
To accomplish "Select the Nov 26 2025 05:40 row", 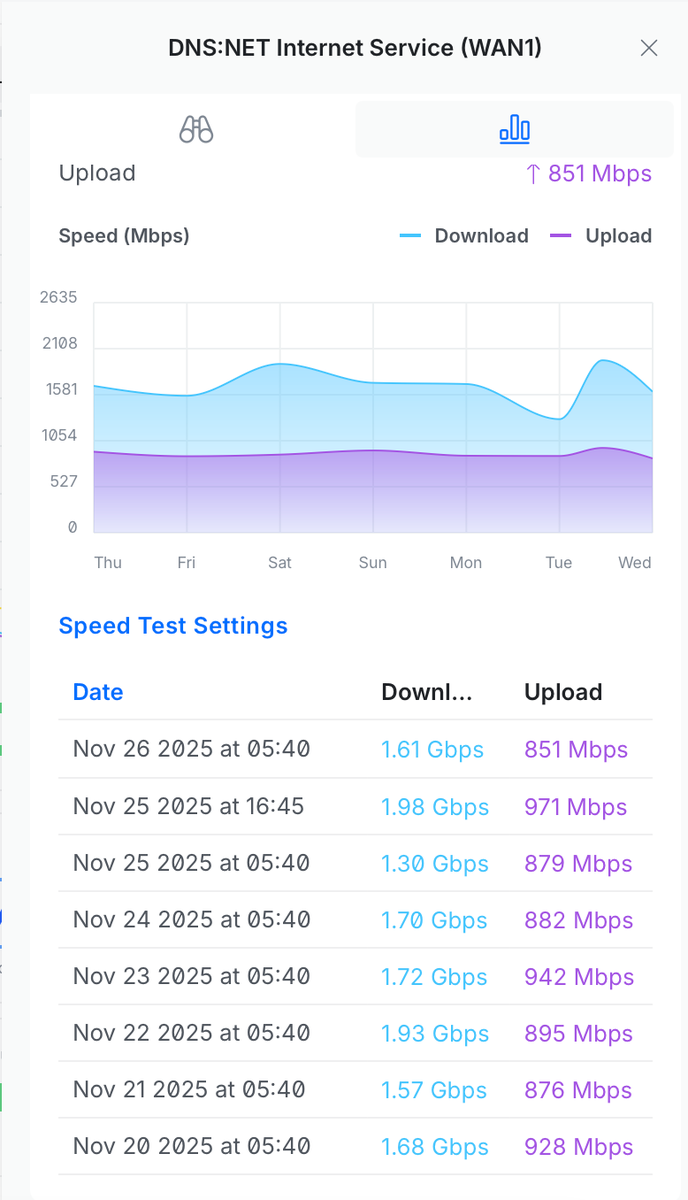I will click(355, 749).
